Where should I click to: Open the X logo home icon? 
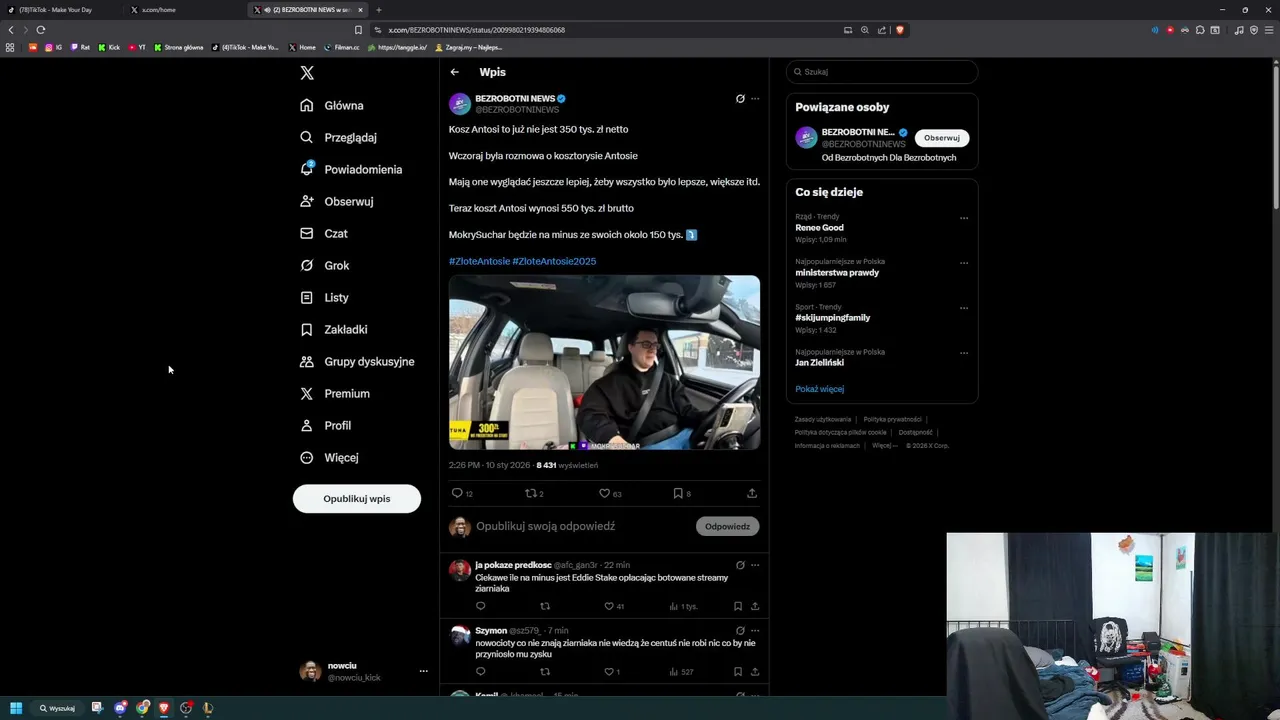tap(307, 73)
